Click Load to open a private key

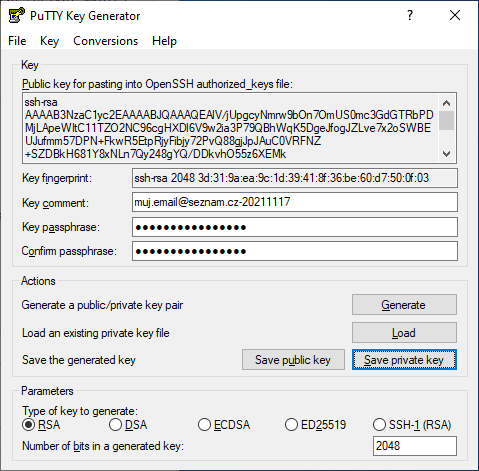[404, 332]
